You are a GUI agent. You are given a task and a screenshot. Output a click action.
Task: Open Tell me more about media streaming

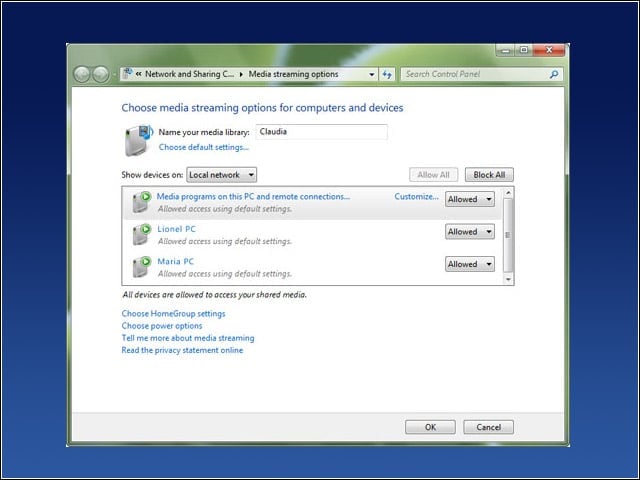click(188, 338)
